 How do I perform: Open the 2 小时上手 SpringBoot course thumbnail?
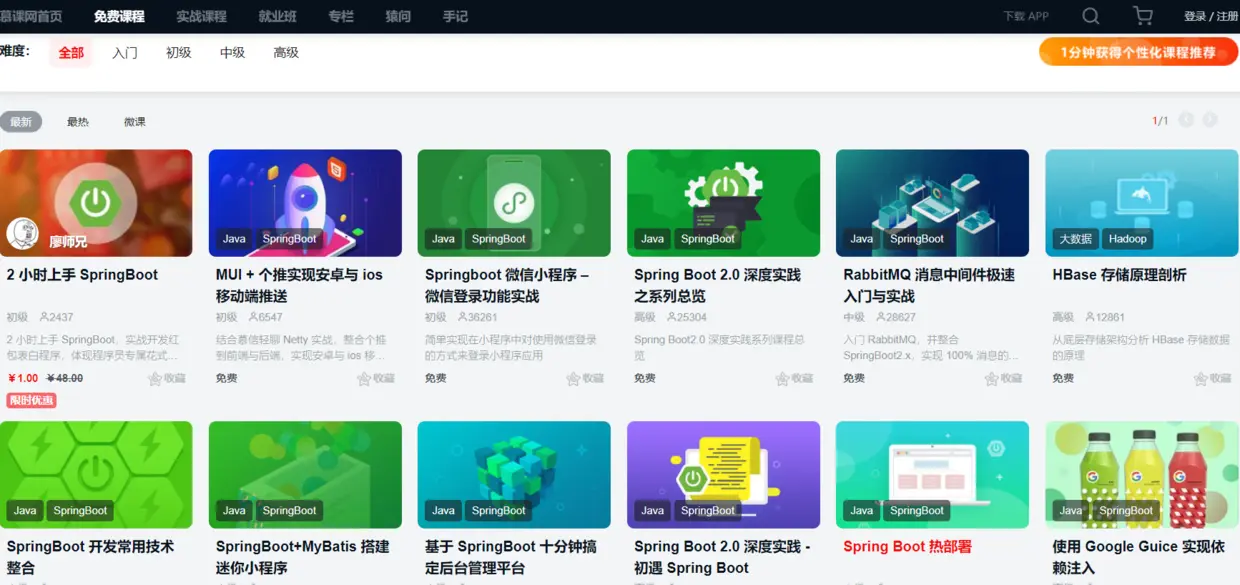[x=96, y=203]
